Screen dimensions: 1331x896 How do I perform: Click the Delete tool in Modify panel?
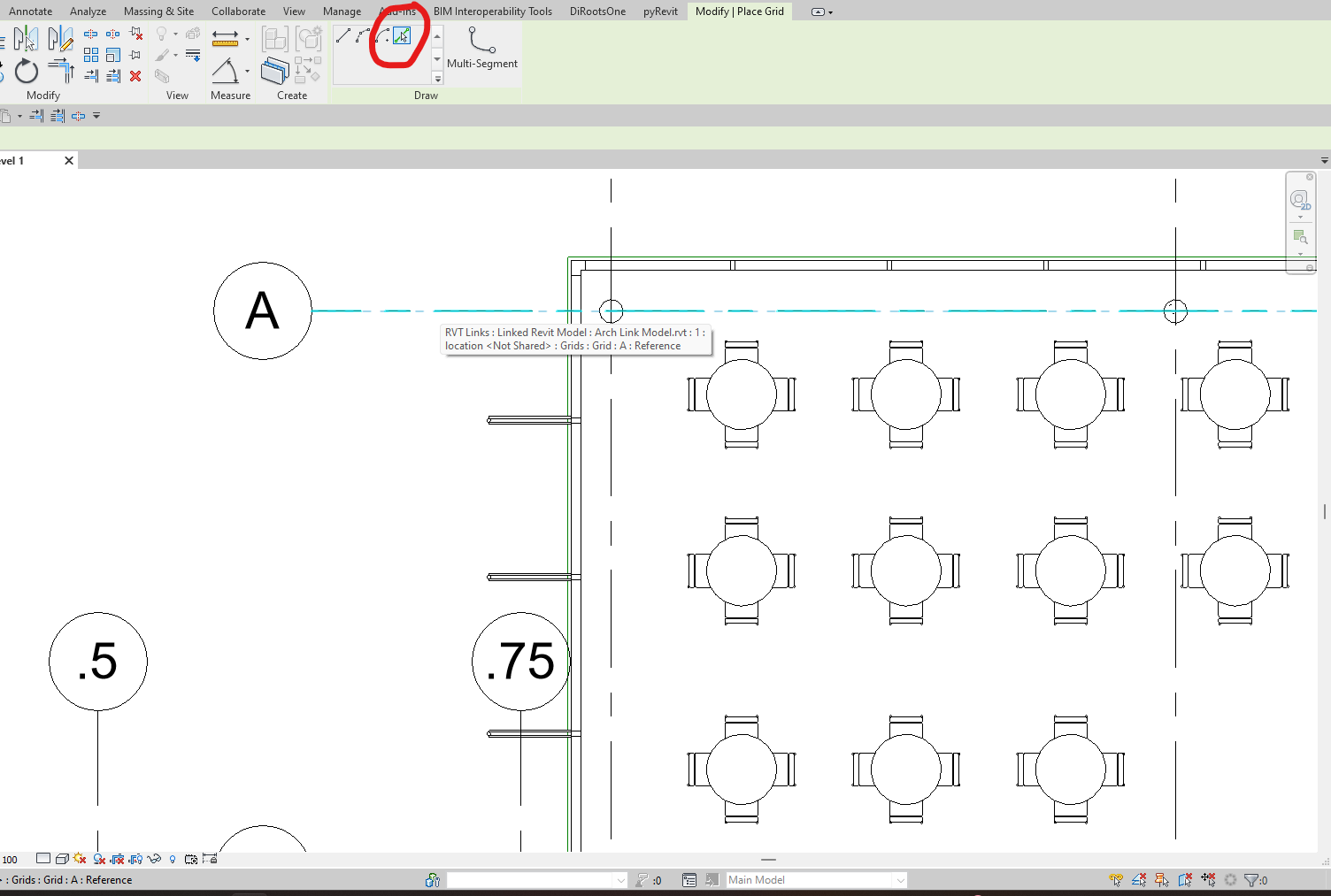135,75
